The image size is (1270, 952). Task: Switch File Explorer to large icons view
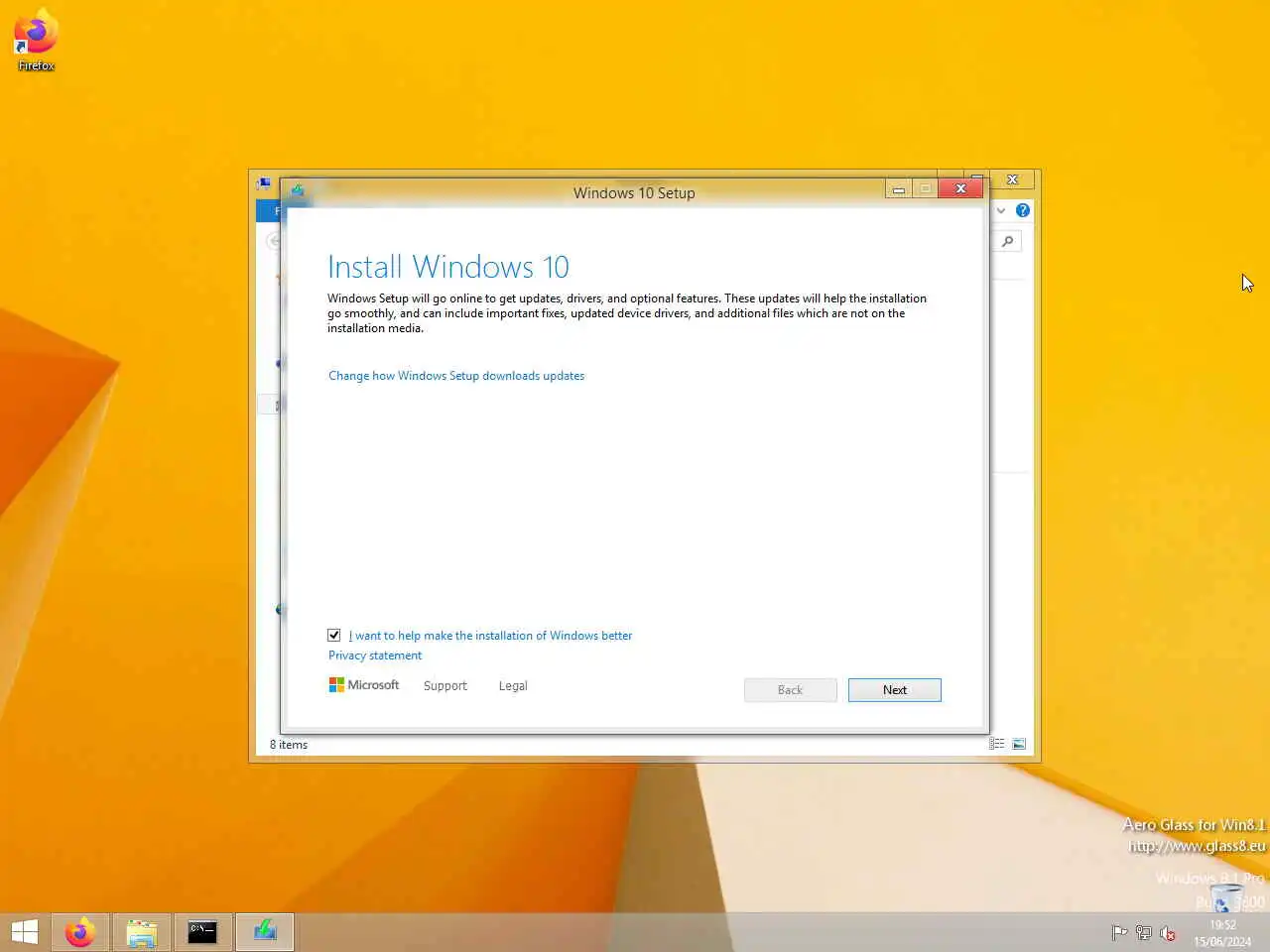pyautogui.click(x=1019, y=744)
